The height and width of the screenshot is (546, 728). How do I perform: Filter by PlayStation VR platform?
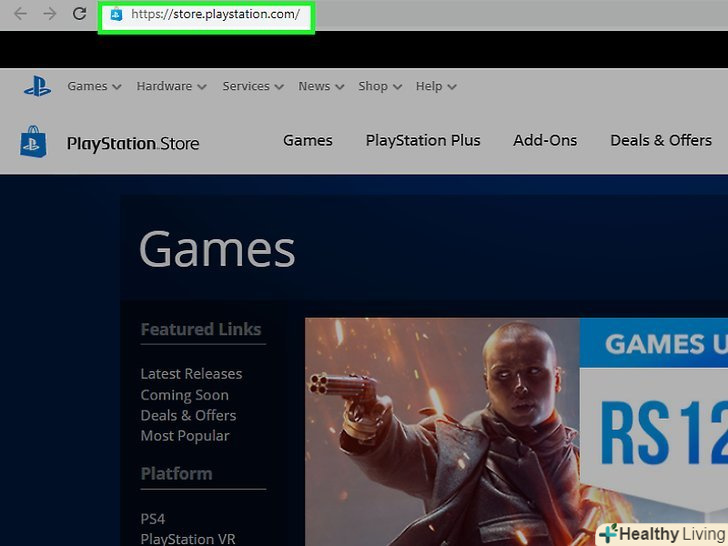(x=188, y=539)
